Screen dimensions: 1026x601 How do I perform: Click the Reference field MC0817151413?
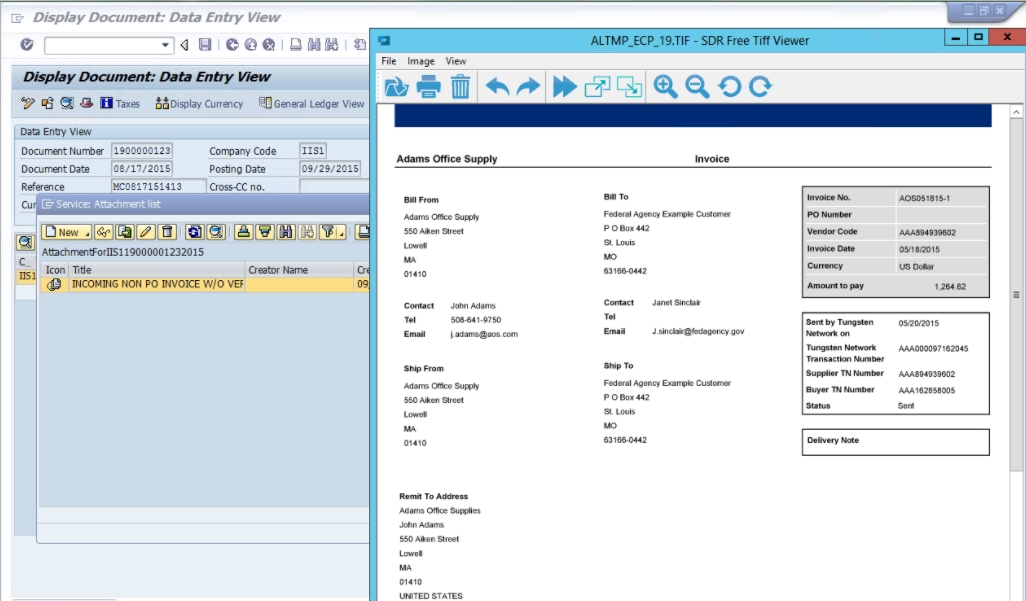158,187
